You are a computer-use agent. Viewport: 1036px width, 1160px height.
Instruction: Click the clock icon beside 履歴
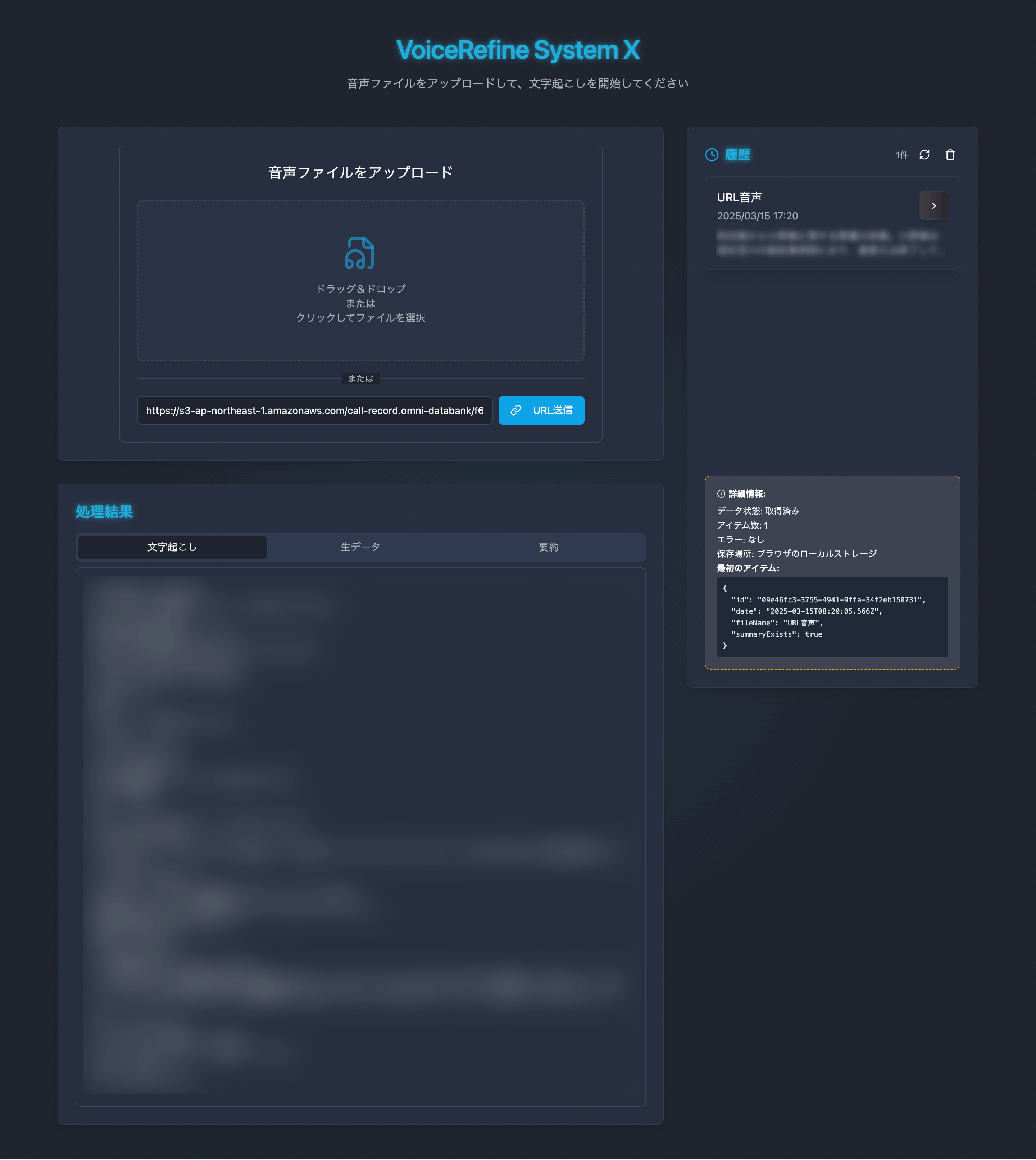712,155
